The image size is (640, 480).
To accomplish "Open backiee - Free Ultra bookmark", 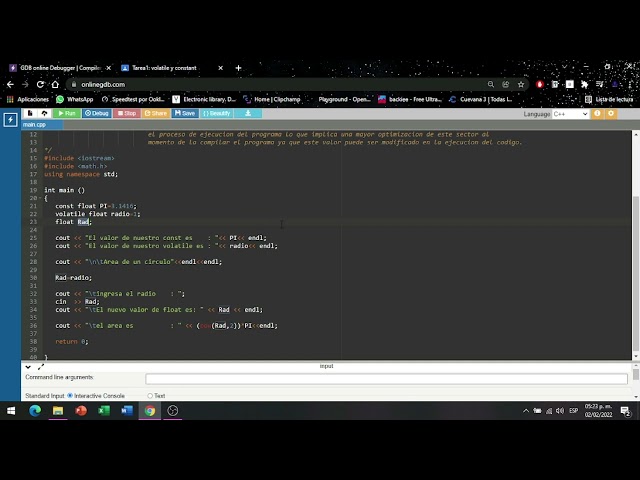I will point(410,99).
